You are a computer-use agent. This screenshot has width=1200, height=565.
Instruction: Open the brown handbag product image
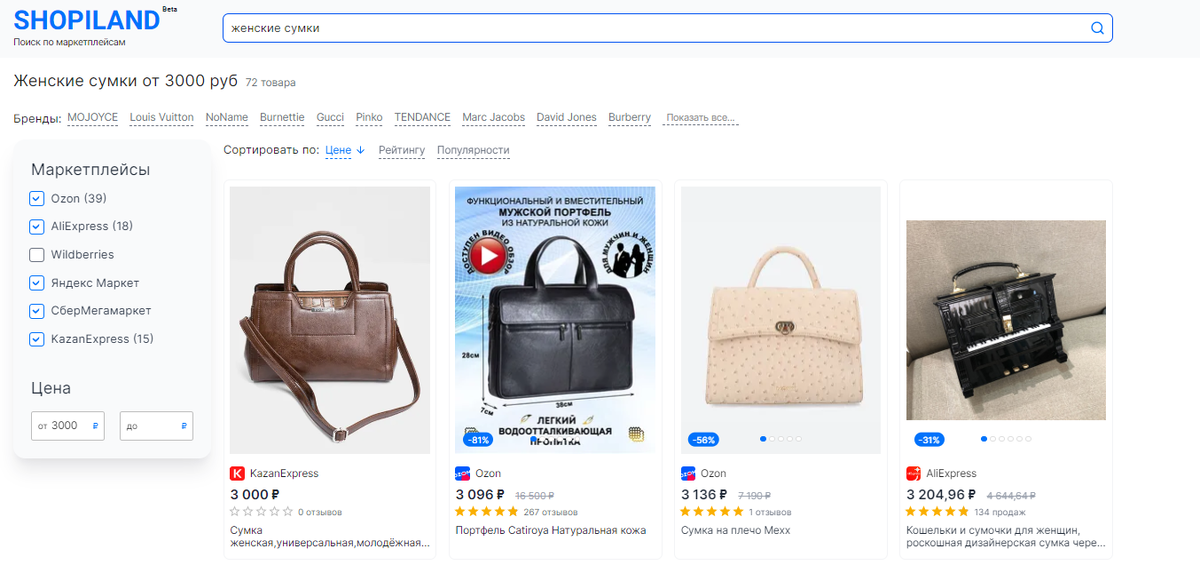point(330,320)
